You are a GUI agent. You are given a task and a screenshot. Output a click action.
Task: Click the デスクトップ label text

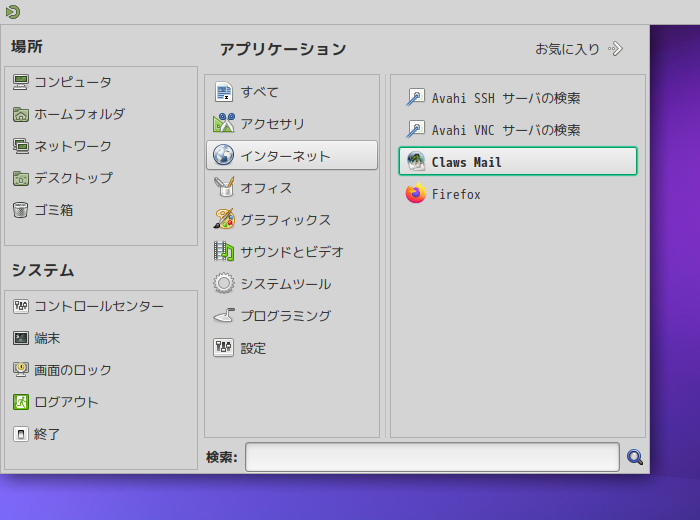pyautogui.click(x=73, y=178)
